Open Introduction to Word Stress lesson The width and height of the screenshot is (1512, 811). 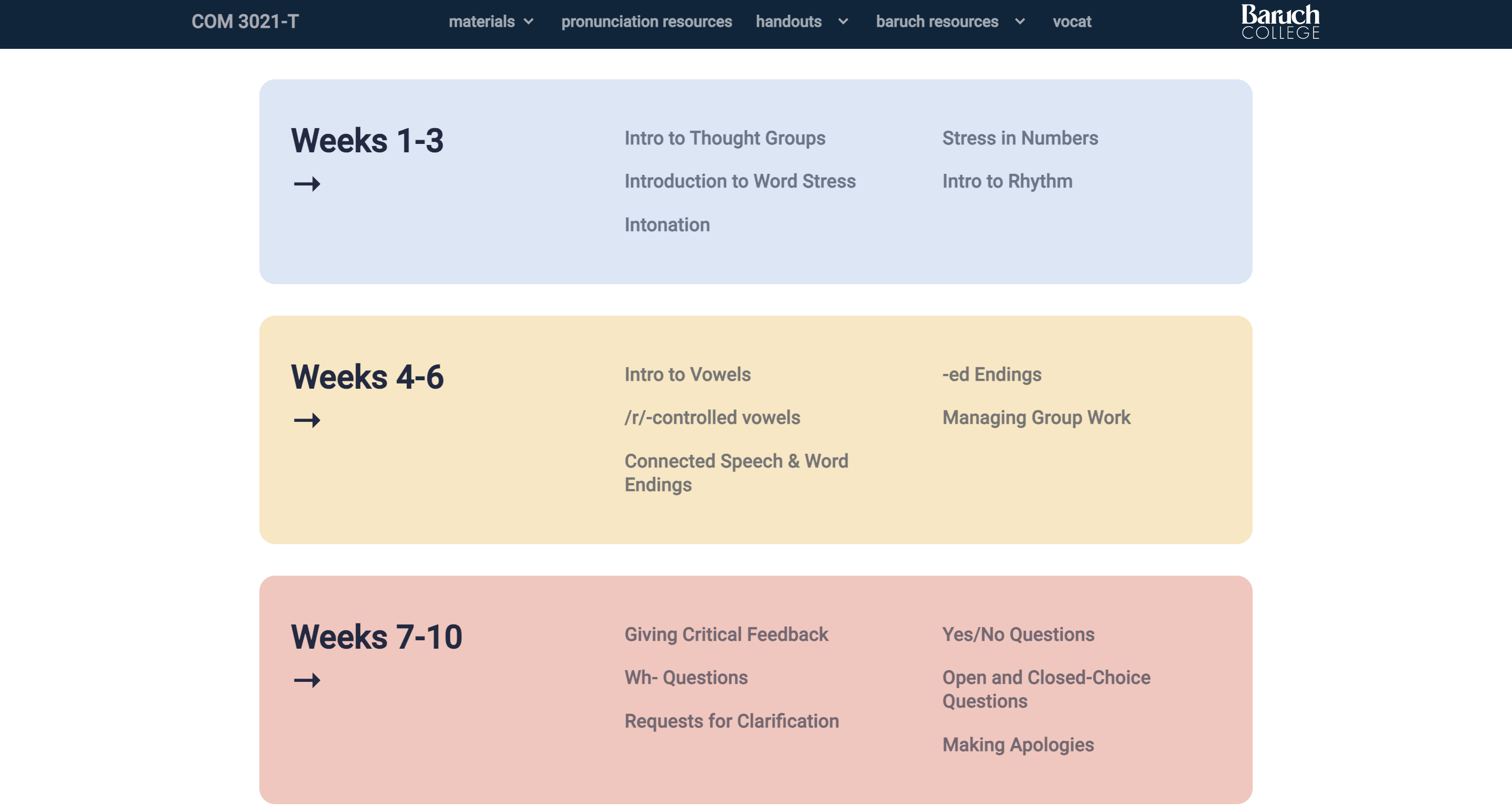(x=740, y=181)
